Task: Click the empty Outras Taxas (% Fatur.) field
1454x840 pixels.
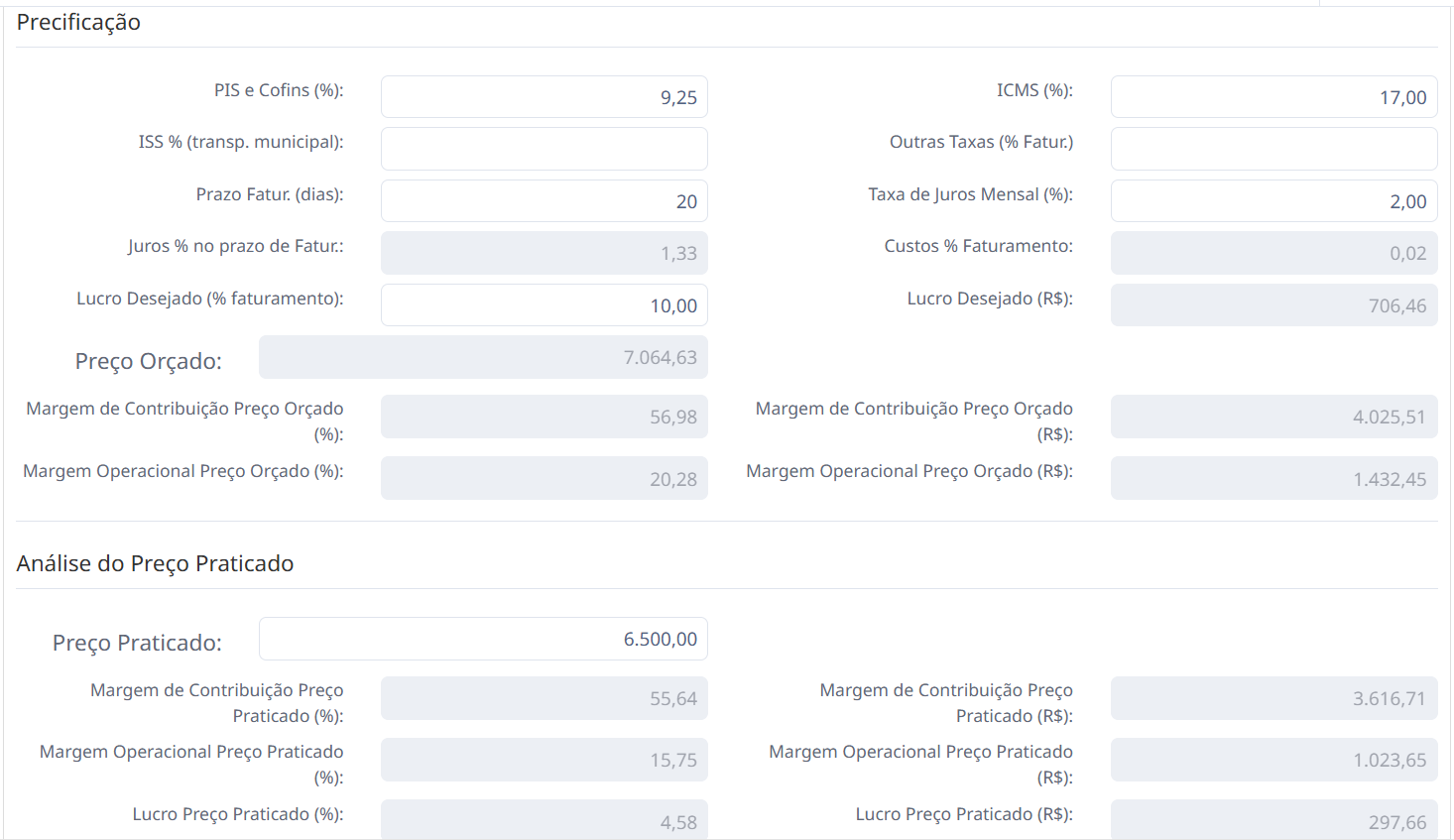Action: pos(1273,149)
